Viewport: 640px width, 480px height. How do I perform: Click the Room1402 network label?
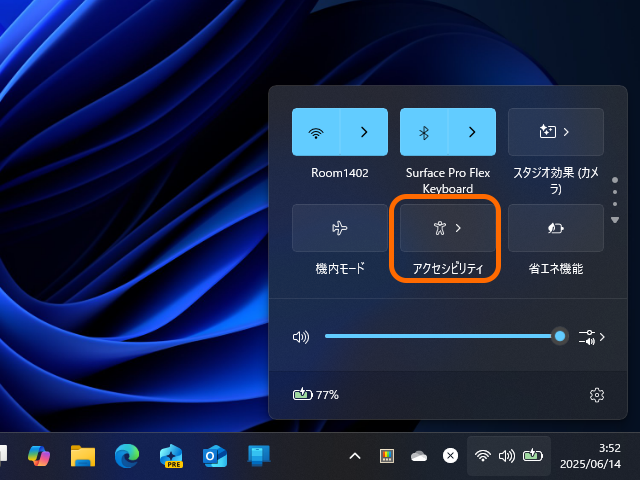340,173
